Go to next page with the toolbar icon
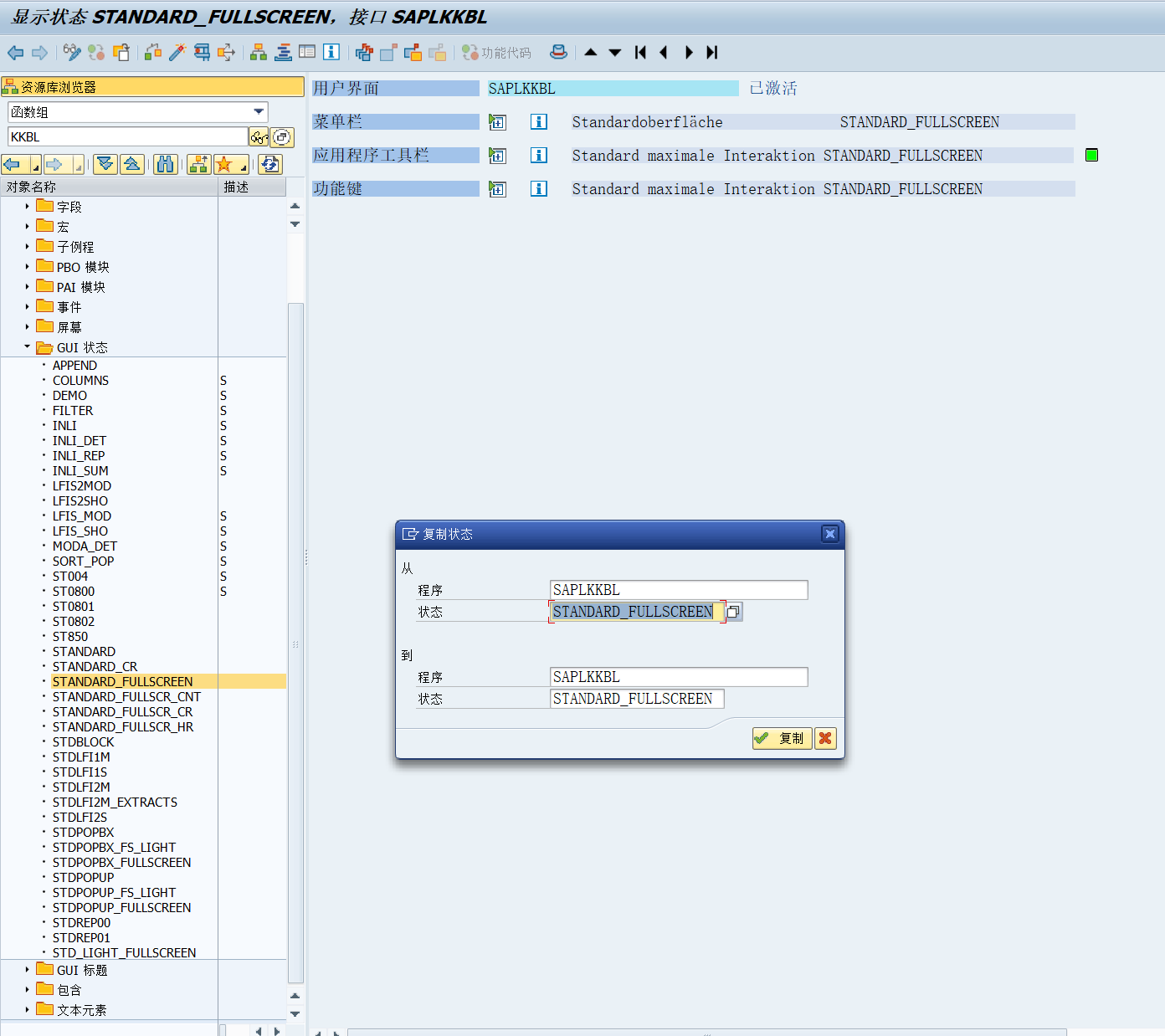This screenshot has height=1036, width=1165. pyautogui.click(x=689, y=53)
